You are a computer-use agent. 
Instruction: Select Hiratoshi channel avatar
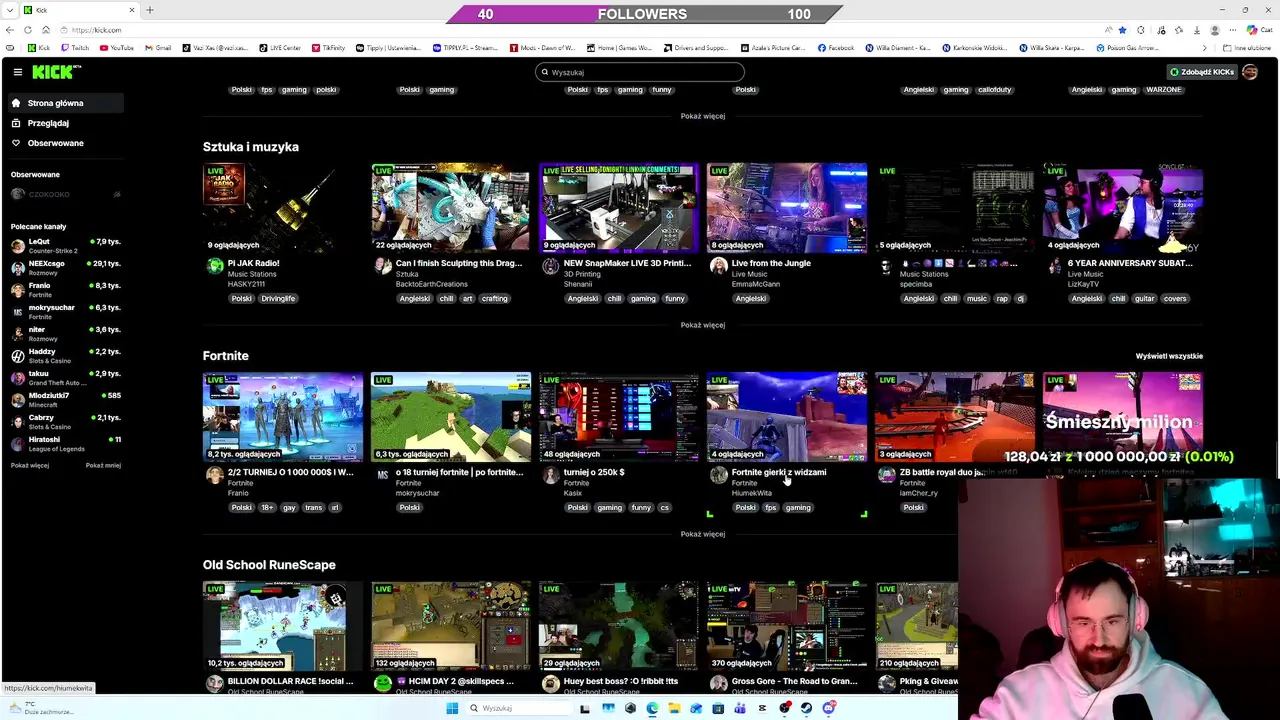point(18,444)
